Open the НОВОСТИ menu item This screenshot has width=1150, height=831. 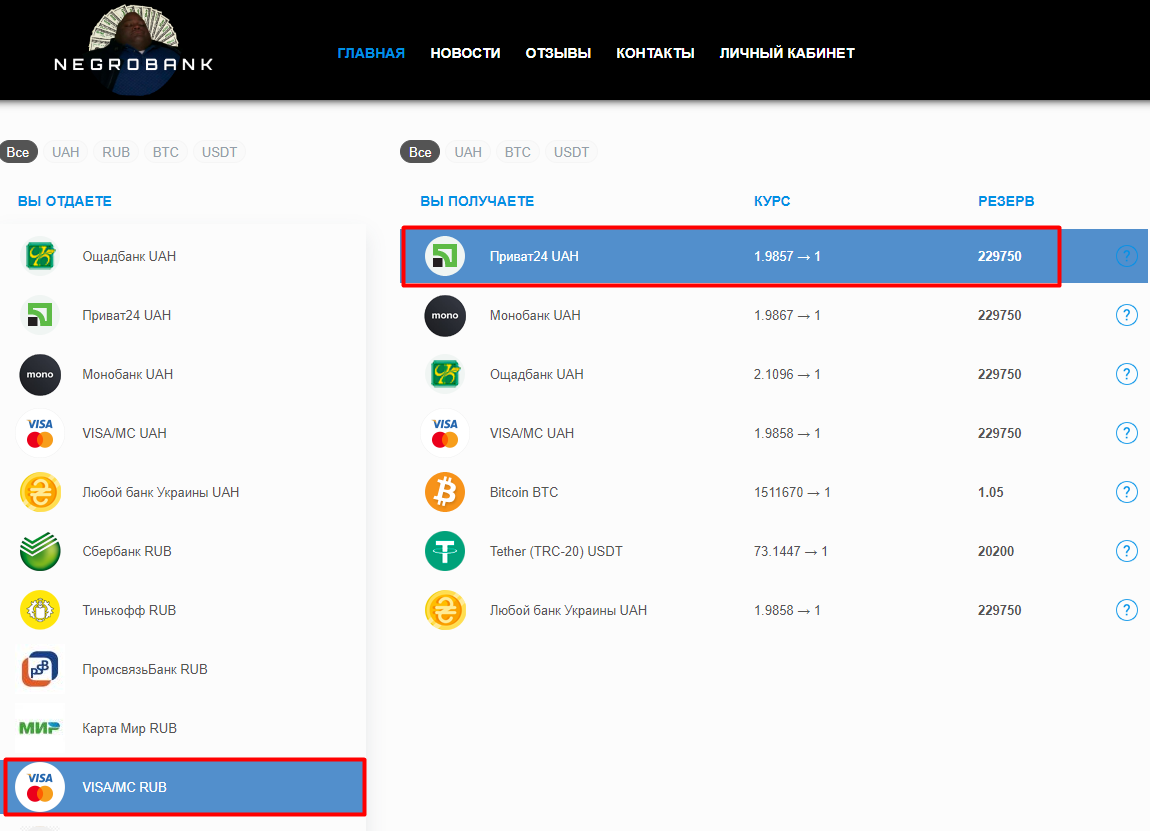click(465, 53)
